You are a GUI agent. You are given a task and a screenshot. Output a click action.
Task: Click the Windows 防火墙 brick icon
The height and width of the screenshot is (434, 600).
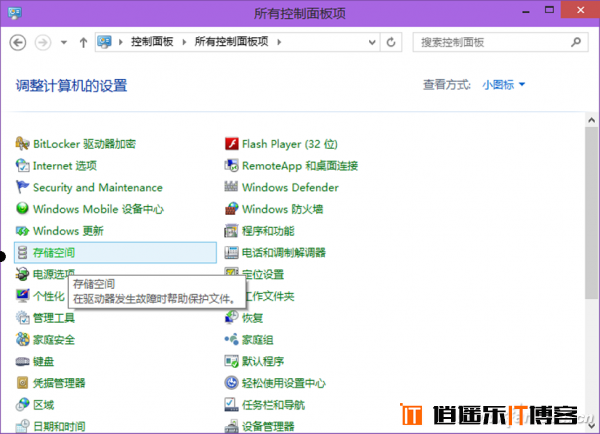[x=231, y=209]
